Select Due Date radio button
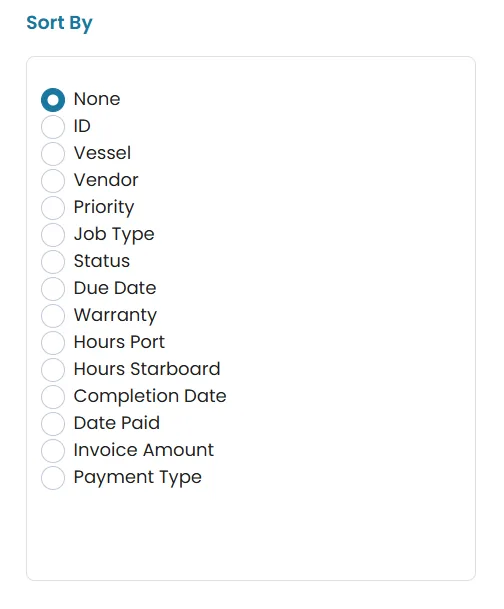This screenshot has height=609, width=504. 53,289
